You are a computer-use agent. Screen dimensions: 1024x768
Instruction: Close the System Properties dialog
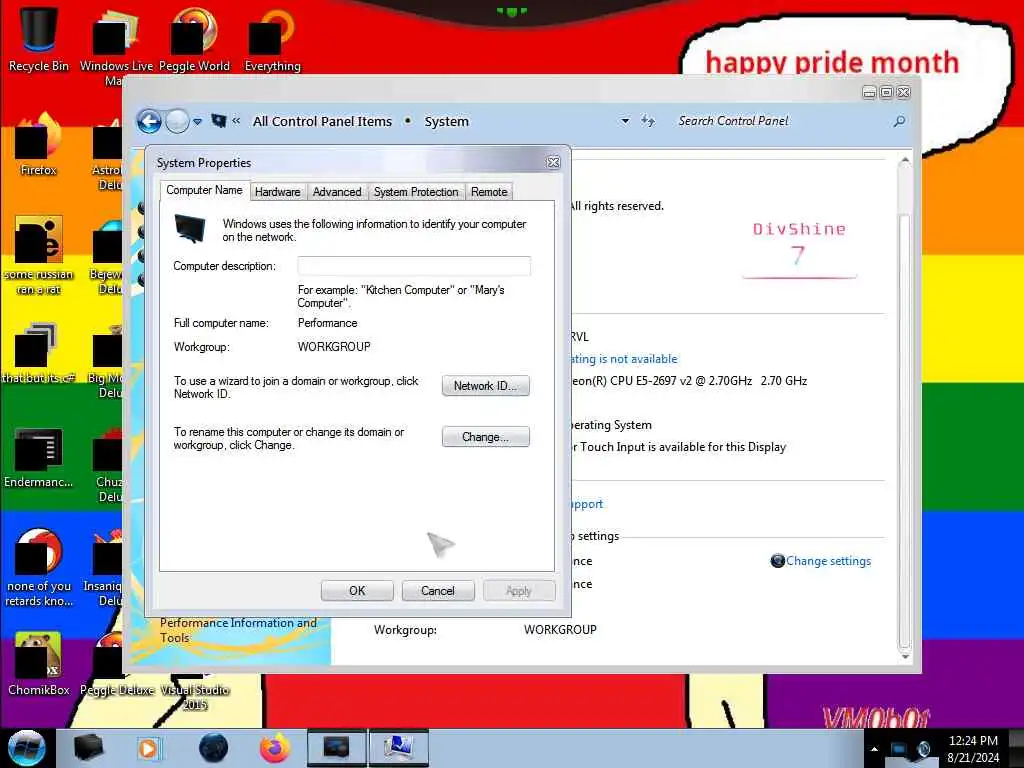pos(553,162)
